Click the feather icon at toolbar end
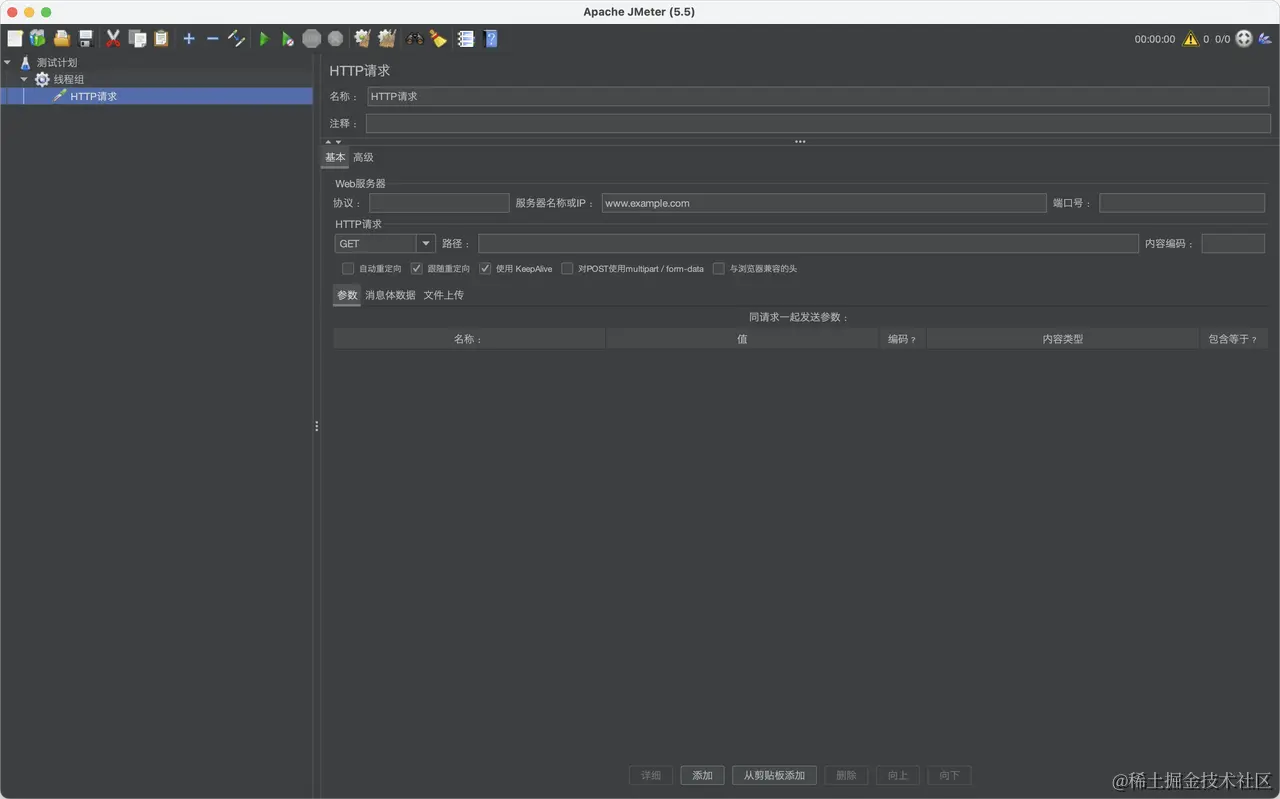 pos(1265,39)
